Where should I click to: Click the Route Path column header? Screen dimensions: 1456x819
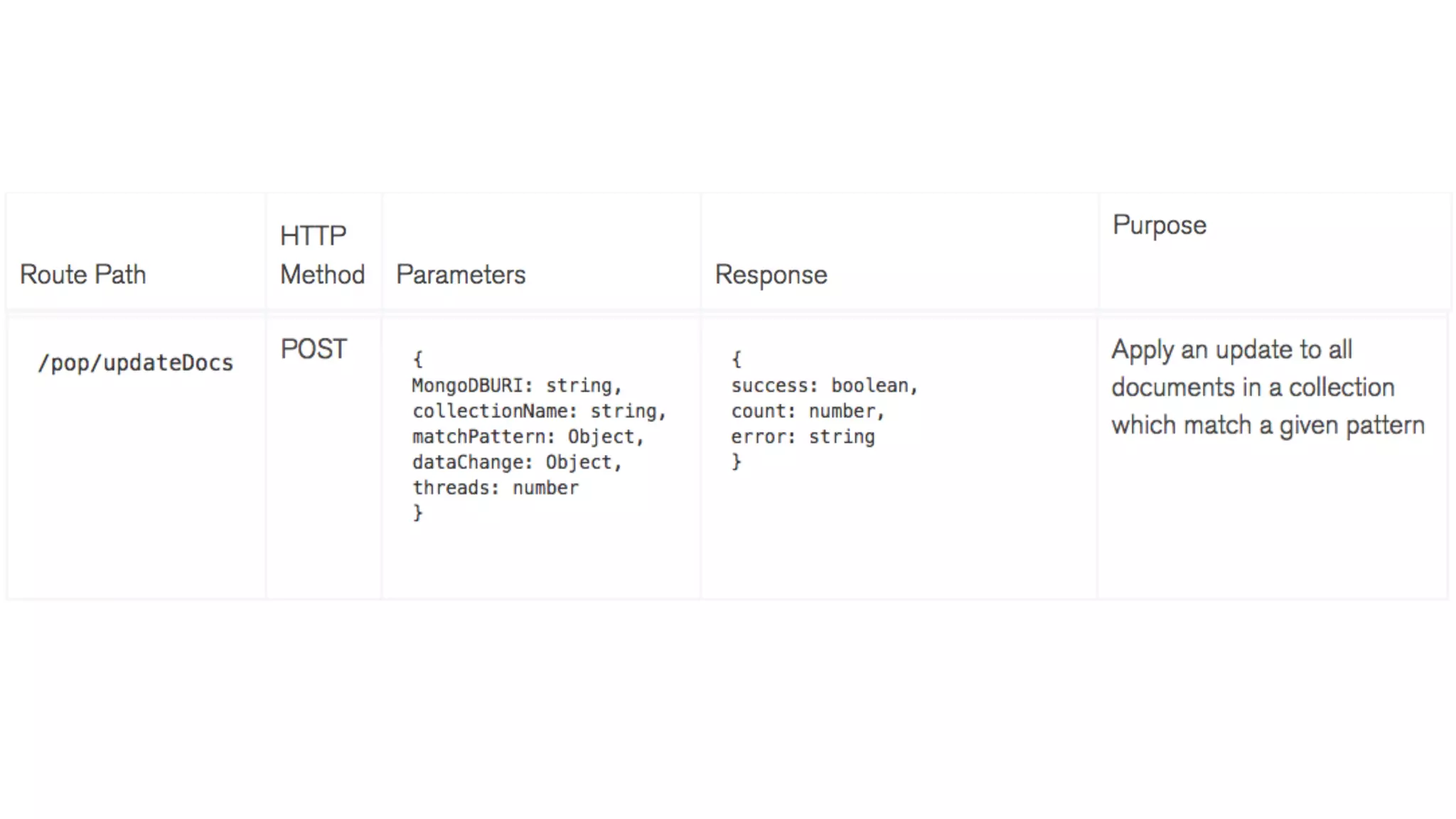pos(82,274)
